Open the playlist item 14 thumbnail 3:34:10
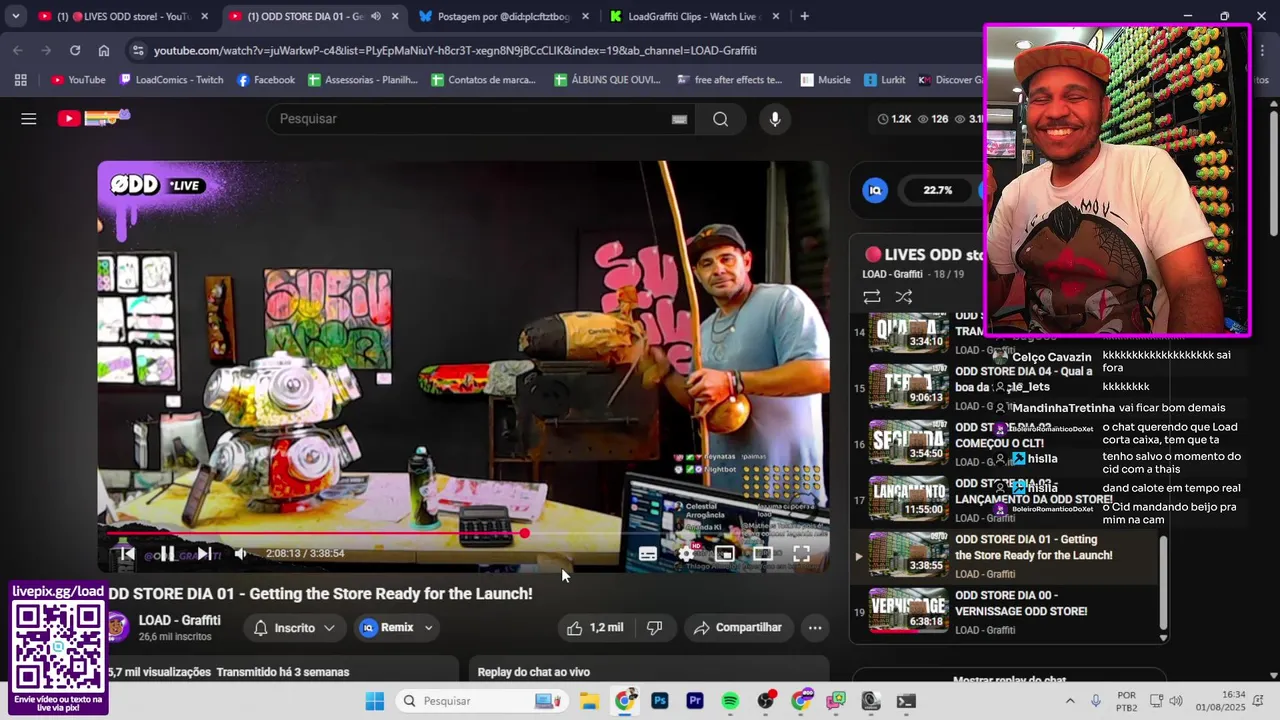 pyautogui.click(x=909, y=333)
